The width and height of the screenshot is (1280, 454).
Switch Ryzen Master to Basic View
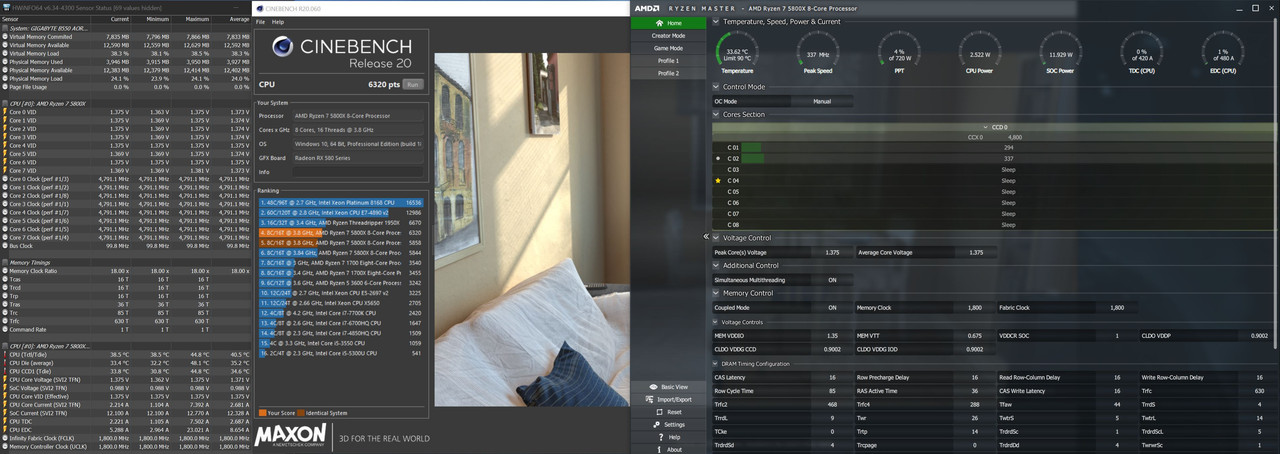click(x=668, y=387)
